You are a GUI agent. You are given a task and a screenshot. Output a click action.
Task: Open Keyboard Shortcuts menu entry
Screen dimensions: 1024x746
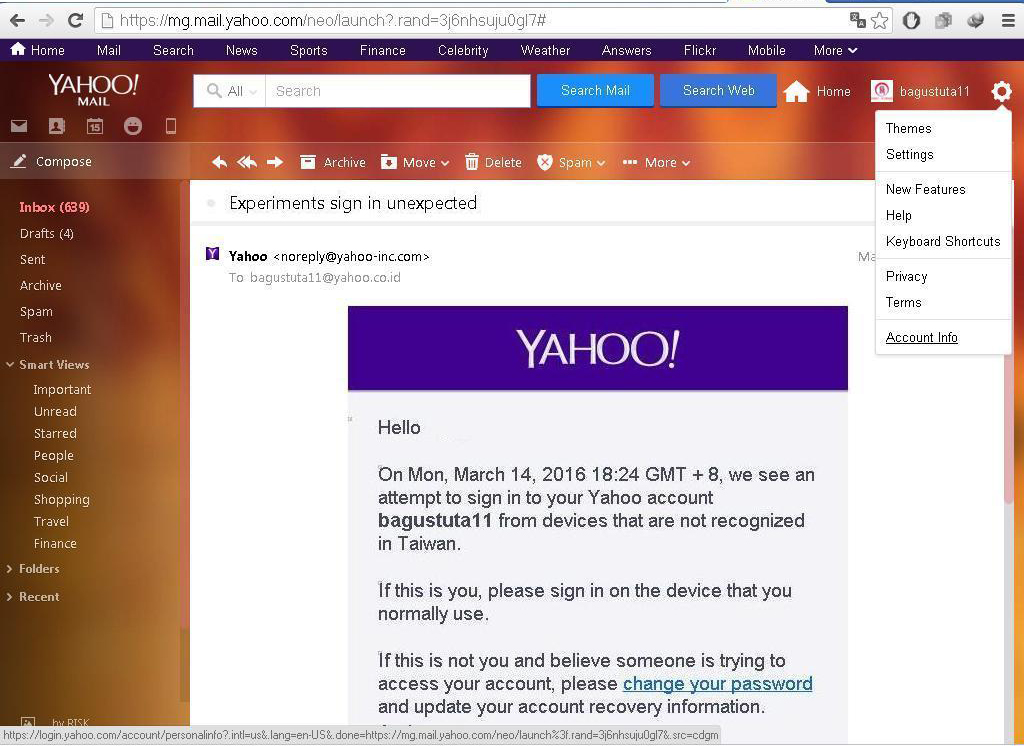[943, 241]
